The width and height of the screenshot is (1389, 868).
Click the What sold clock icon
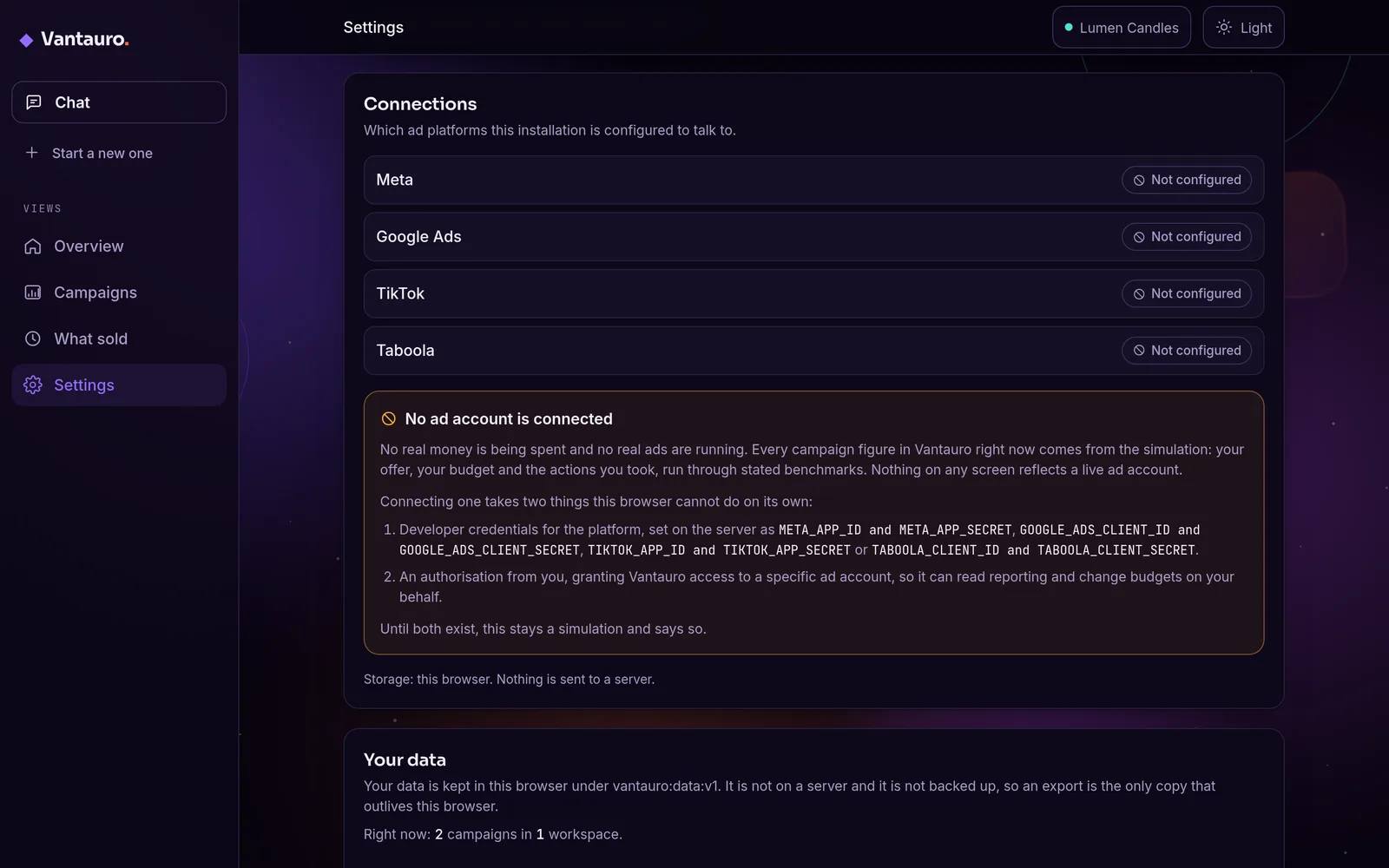33,339
